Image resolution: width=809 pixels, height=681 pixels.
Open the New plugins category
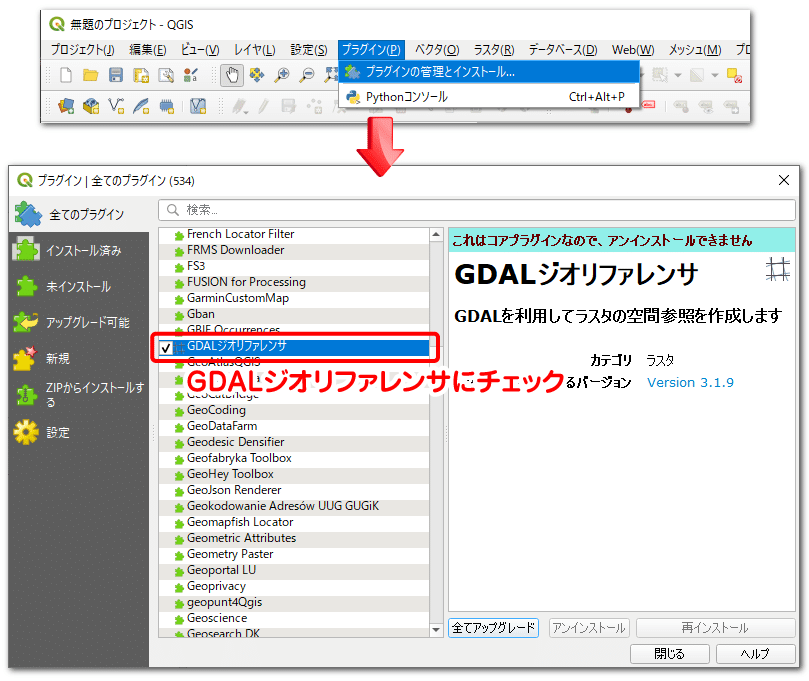coord(79,359)
